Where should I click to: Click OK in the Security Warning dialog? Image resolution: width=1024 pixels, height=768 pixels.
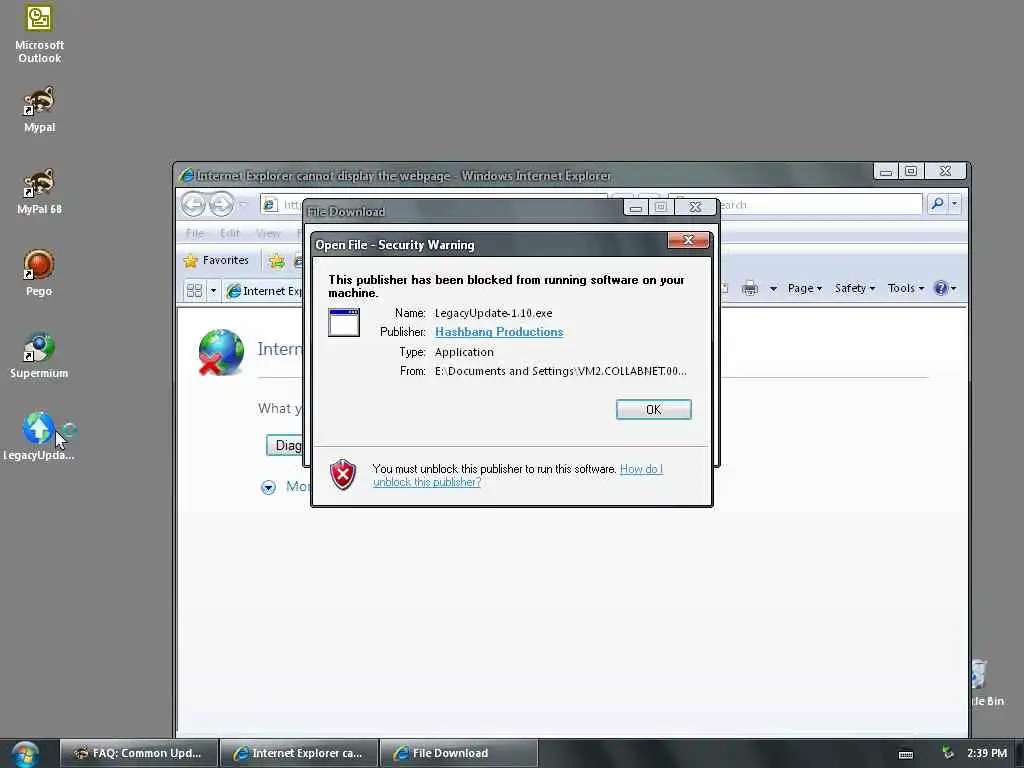(x=653, y=409)
